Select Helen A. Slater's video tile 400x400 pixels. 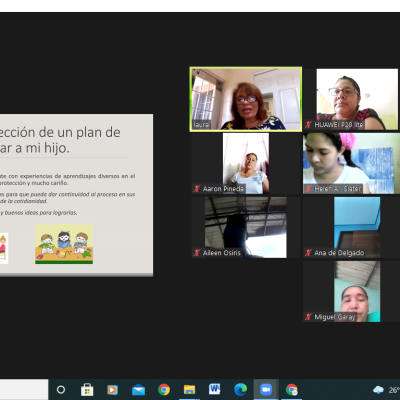tap(351, 163)
